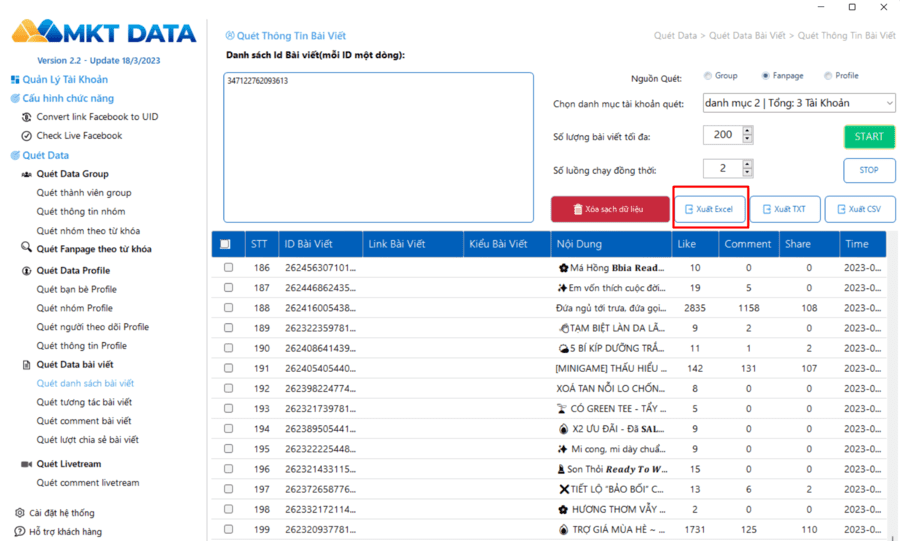The width and height of the screenshot is (900, 541).
Task: Click the Cấu hình chức năng icon
Action: tap(15, 99)
